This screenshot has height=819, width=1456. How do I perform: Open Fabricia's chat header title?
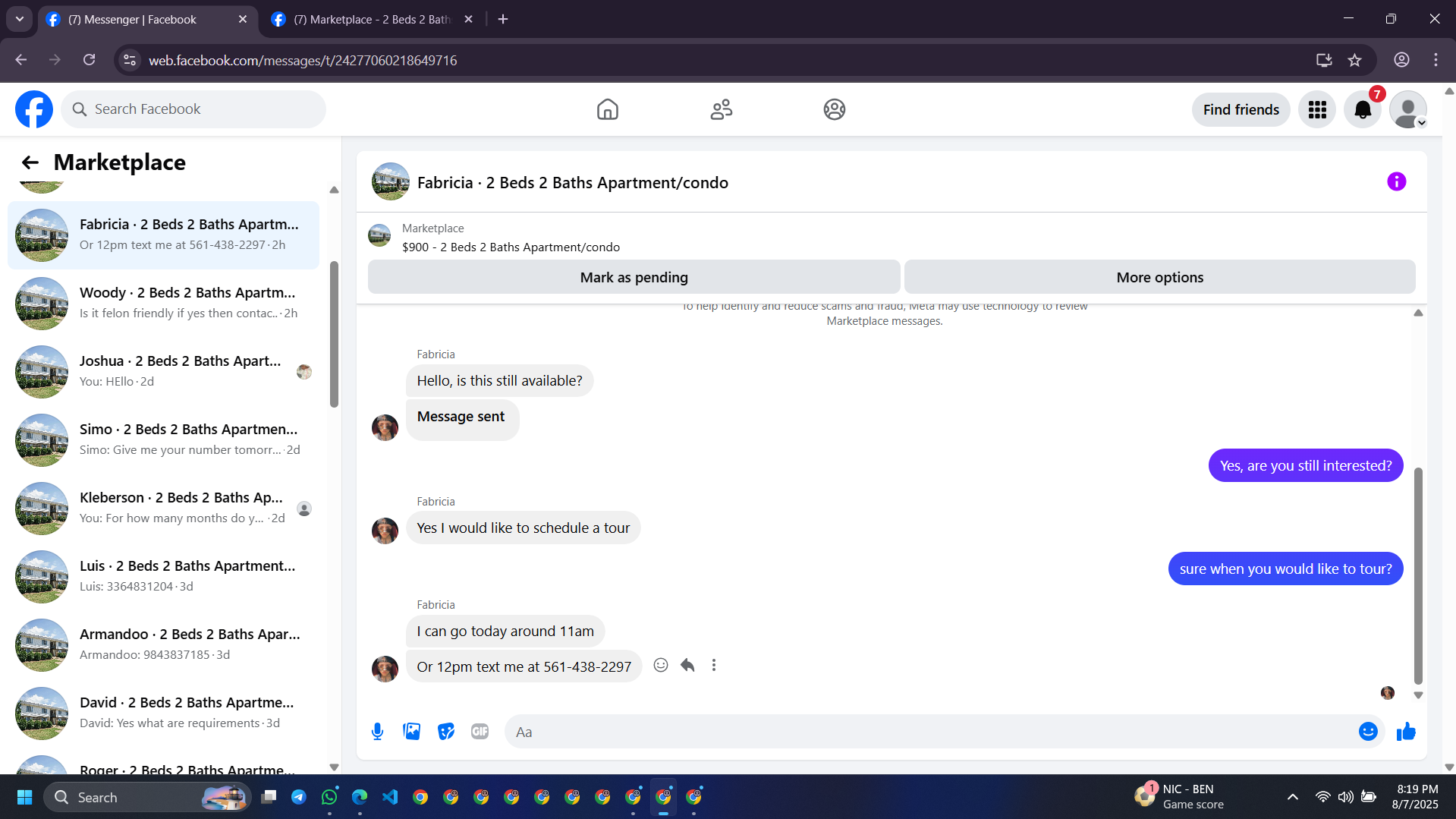click(573, 183)
